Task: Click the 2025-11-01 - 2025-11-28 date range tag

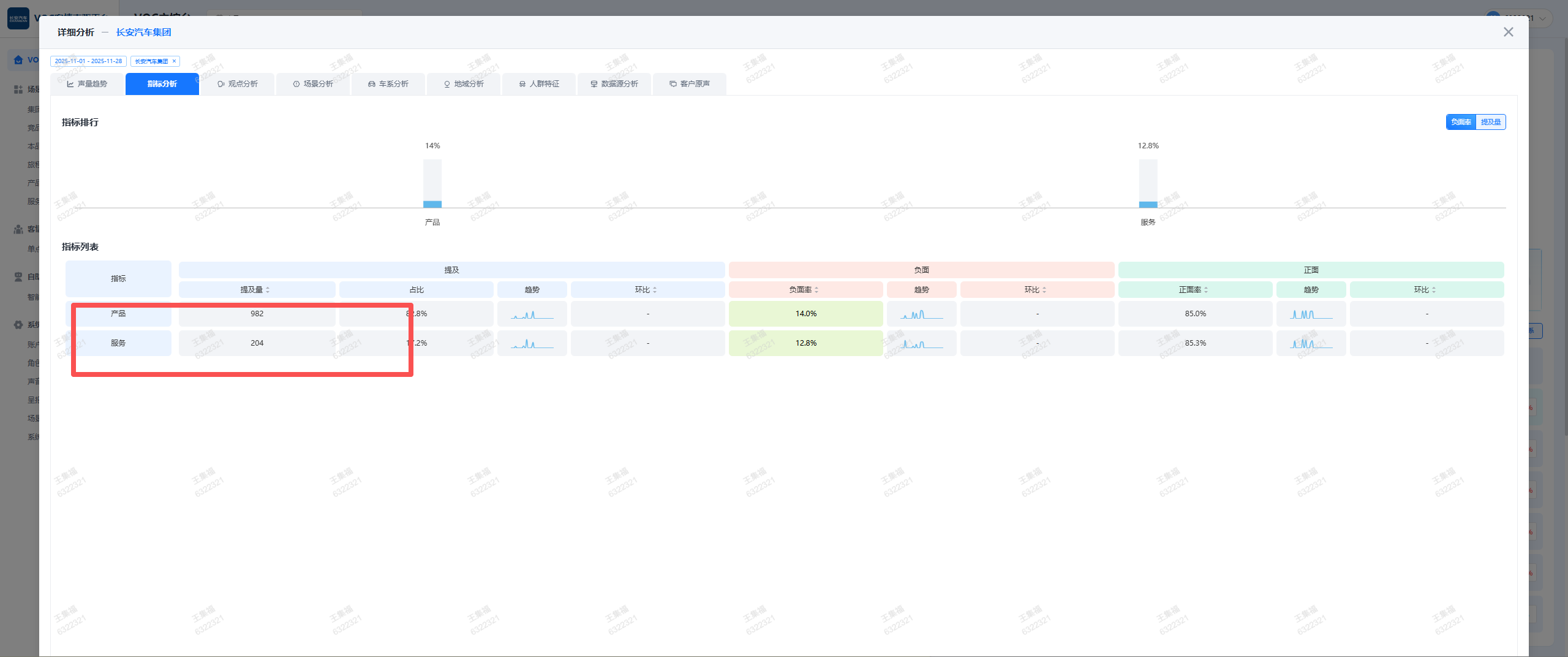Action: click(x=88, y=61)
